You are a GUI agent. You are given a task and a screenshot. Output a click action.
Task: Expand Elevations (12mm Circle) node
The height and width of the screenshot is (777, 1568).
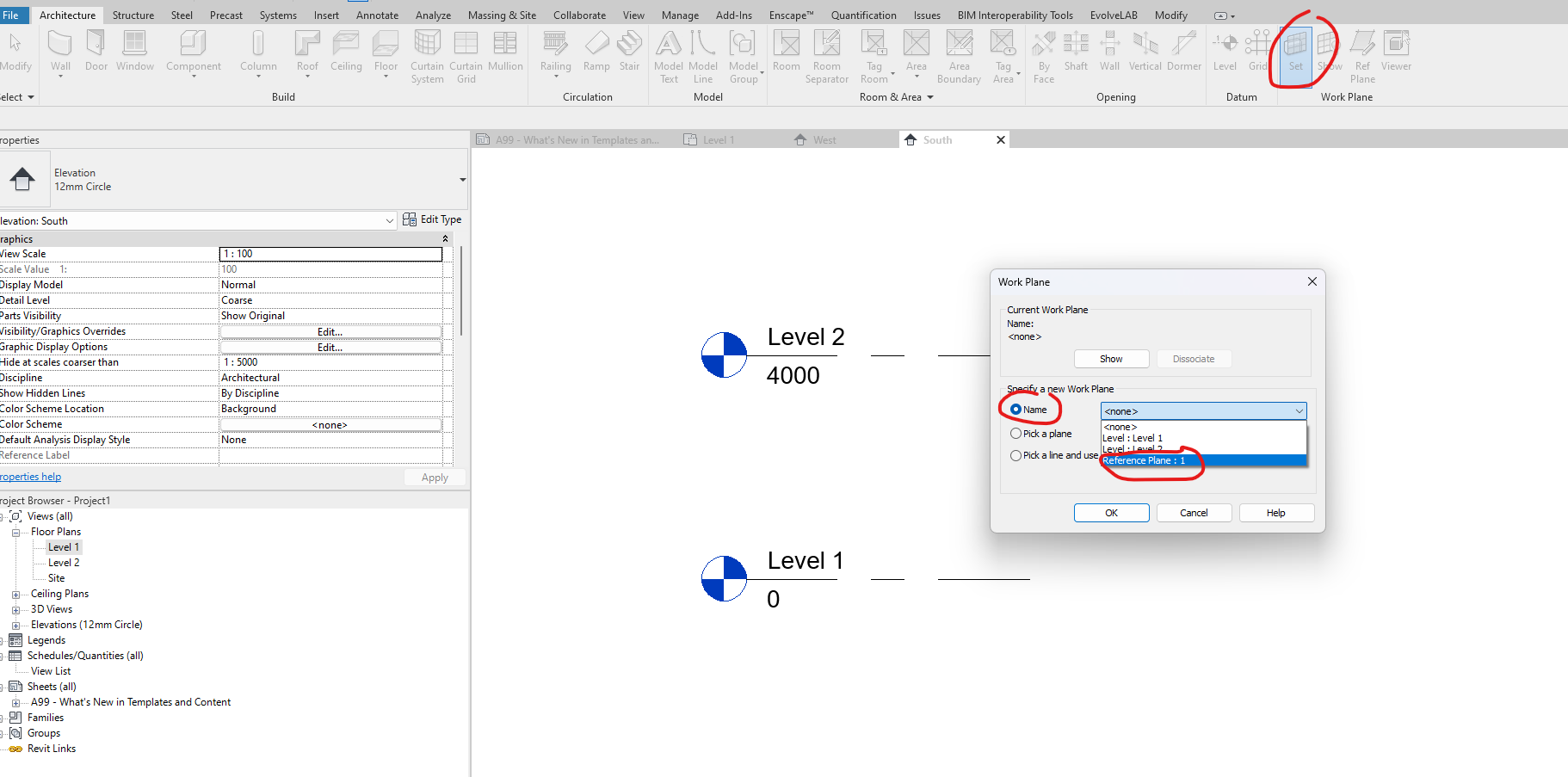pos(15,625)
